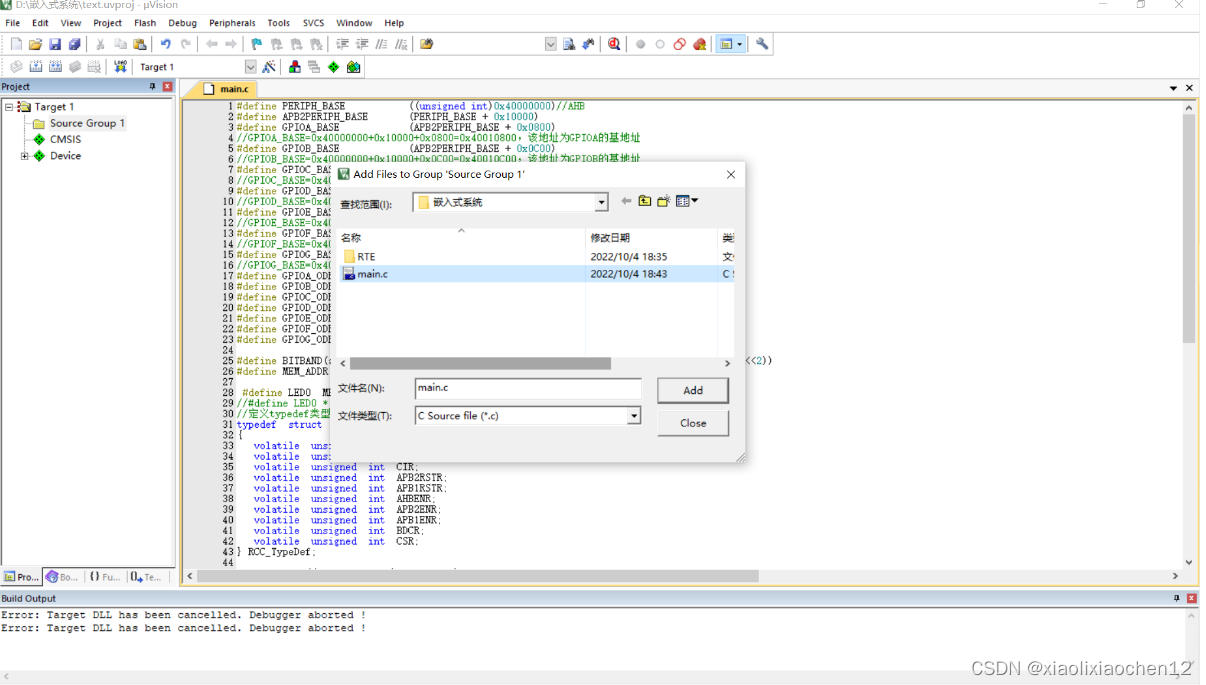Click the Build target toolbar icon

click(36, 67)
